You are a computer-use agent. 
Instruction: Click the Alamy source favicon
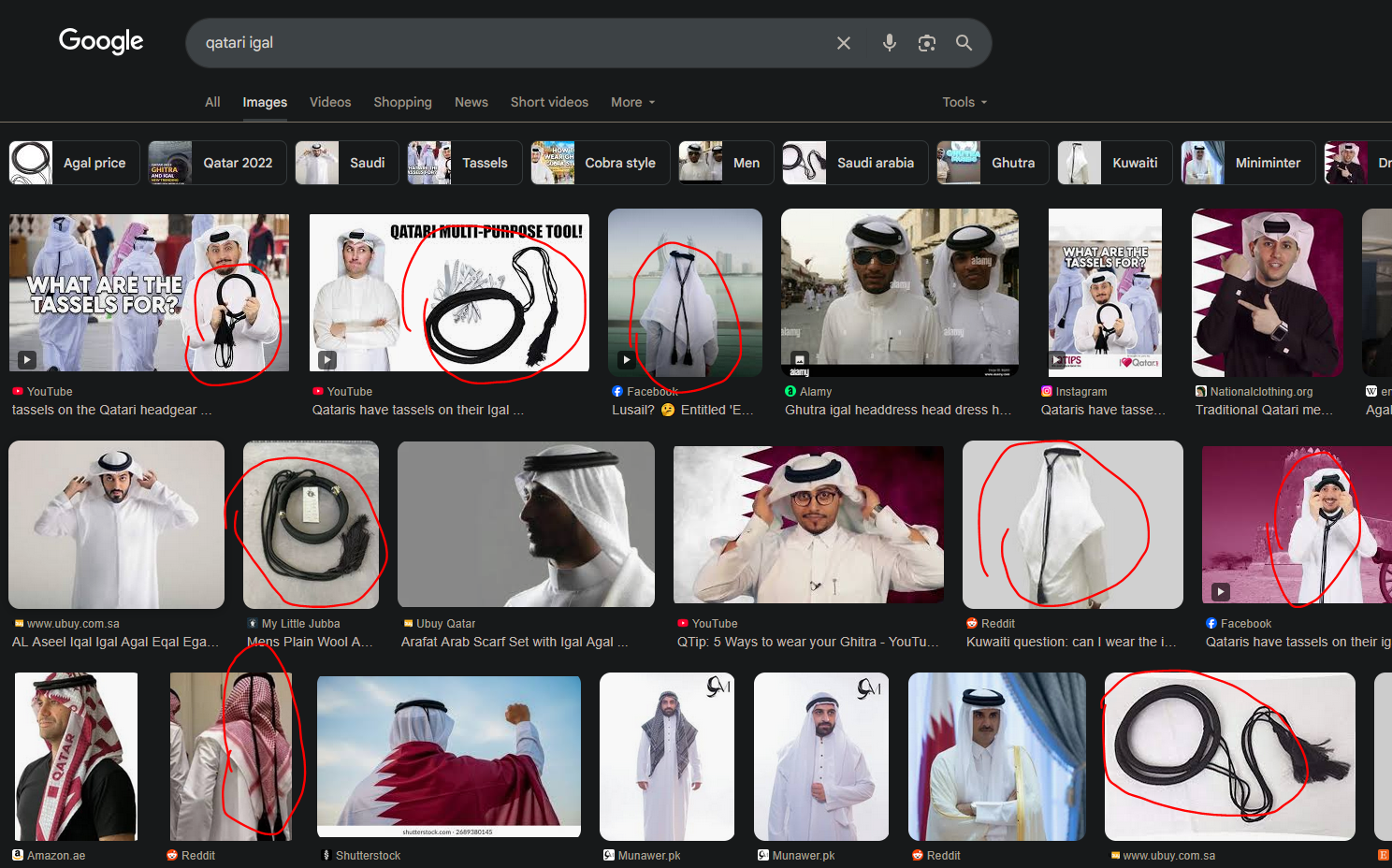(x=790, y=392)
